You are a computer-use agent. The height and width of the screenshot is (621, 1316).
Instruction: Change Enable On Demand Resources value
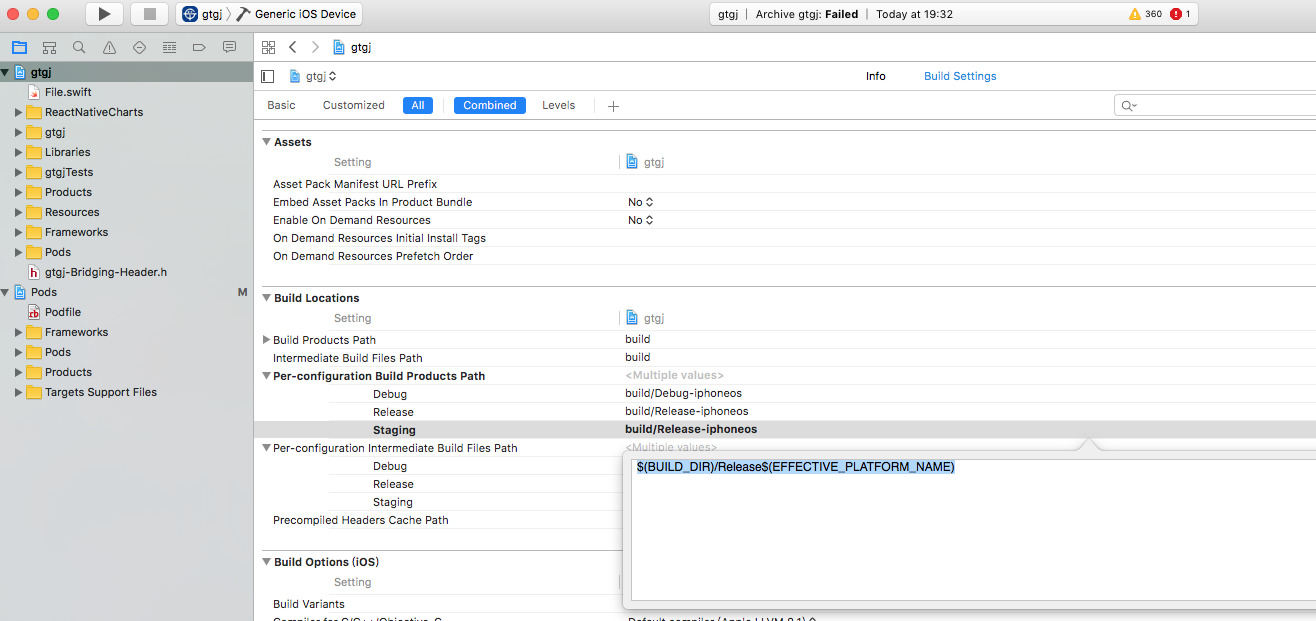point(640,220)
